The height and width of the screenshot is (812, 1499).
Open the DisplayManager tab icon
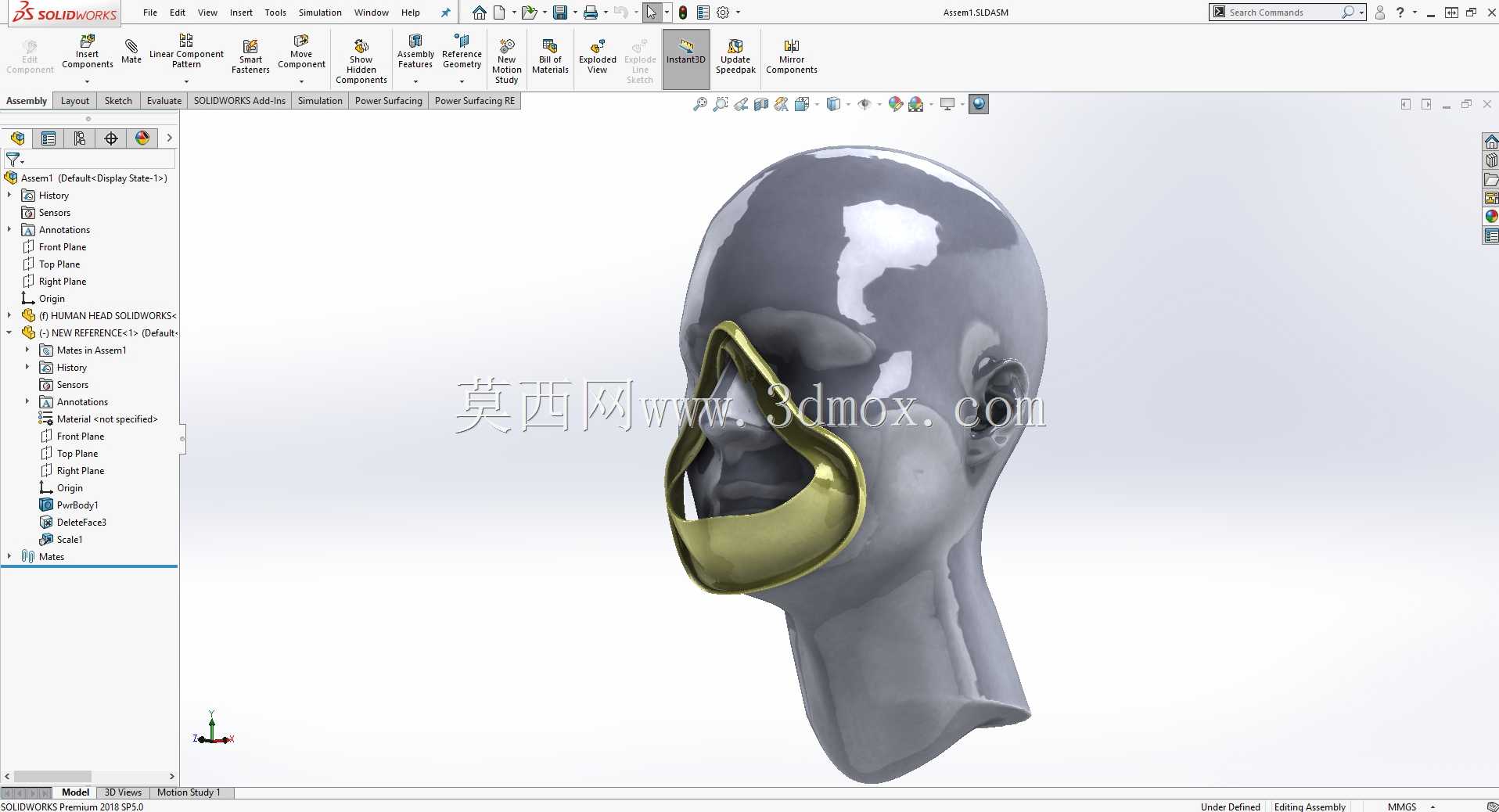tap(142, 138)
